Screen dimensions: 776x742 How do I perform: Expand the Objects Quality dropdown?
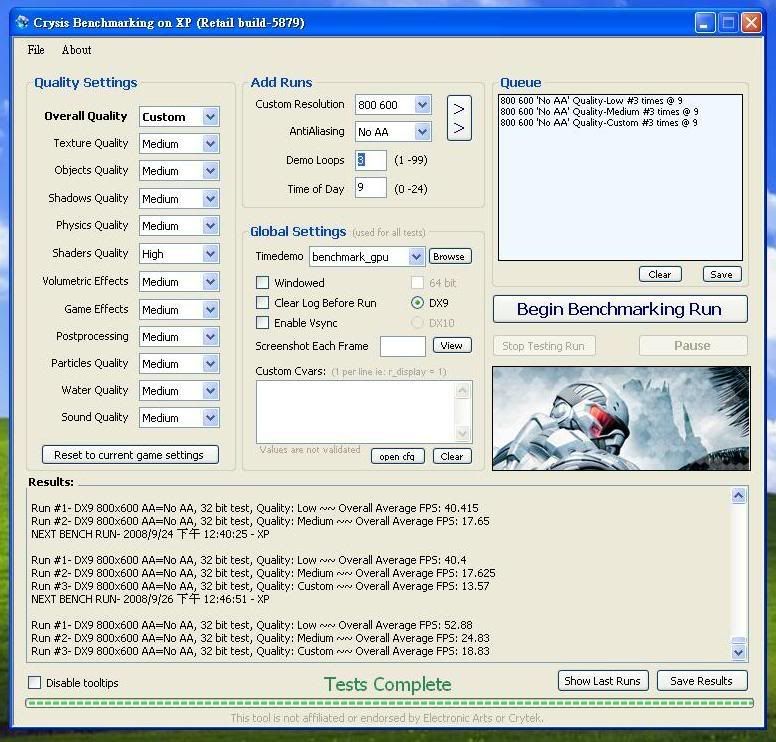(211, 171)
